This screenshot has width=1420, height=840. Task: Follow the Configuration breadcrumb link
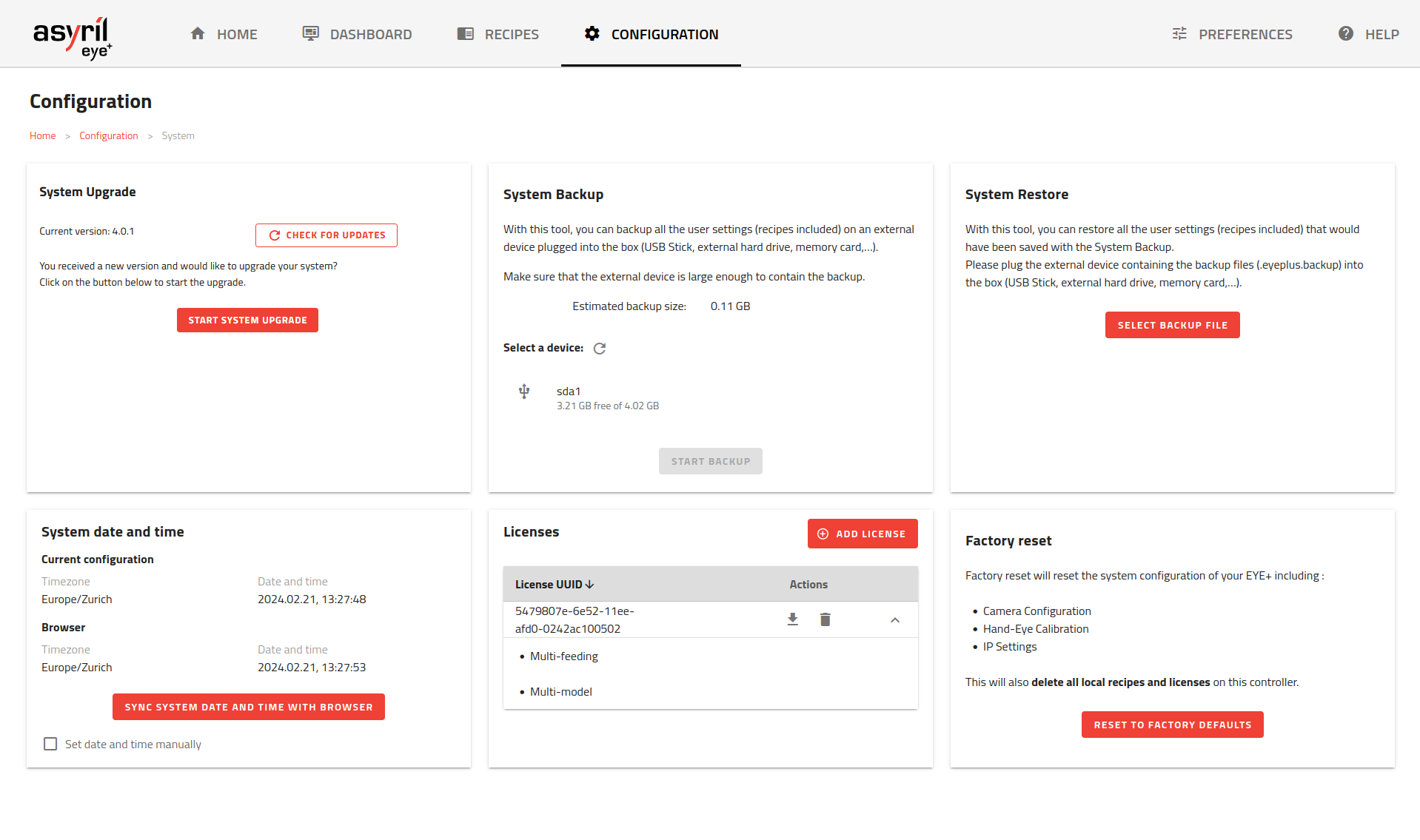[x=108, y=136]
